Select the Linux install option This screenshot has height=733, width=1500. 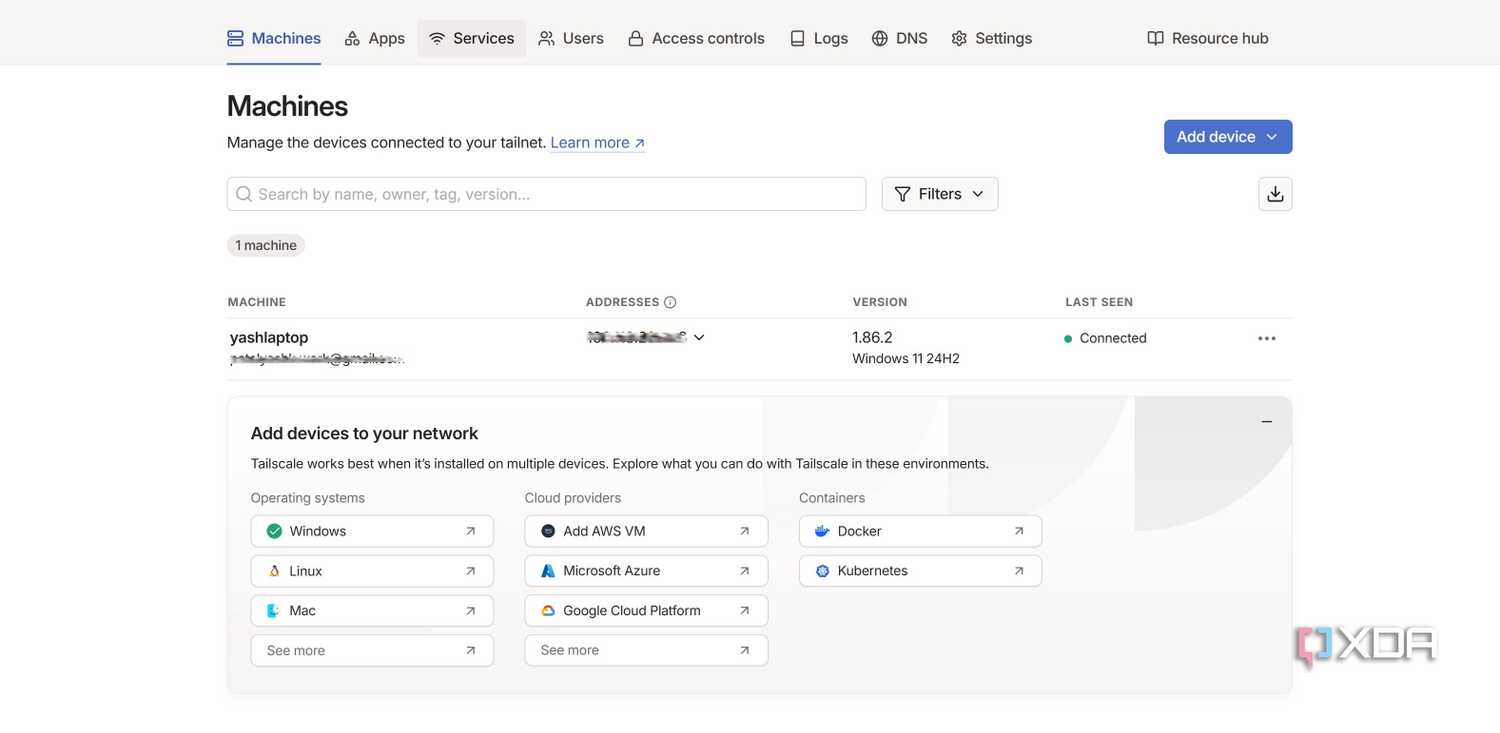point(372,571)
